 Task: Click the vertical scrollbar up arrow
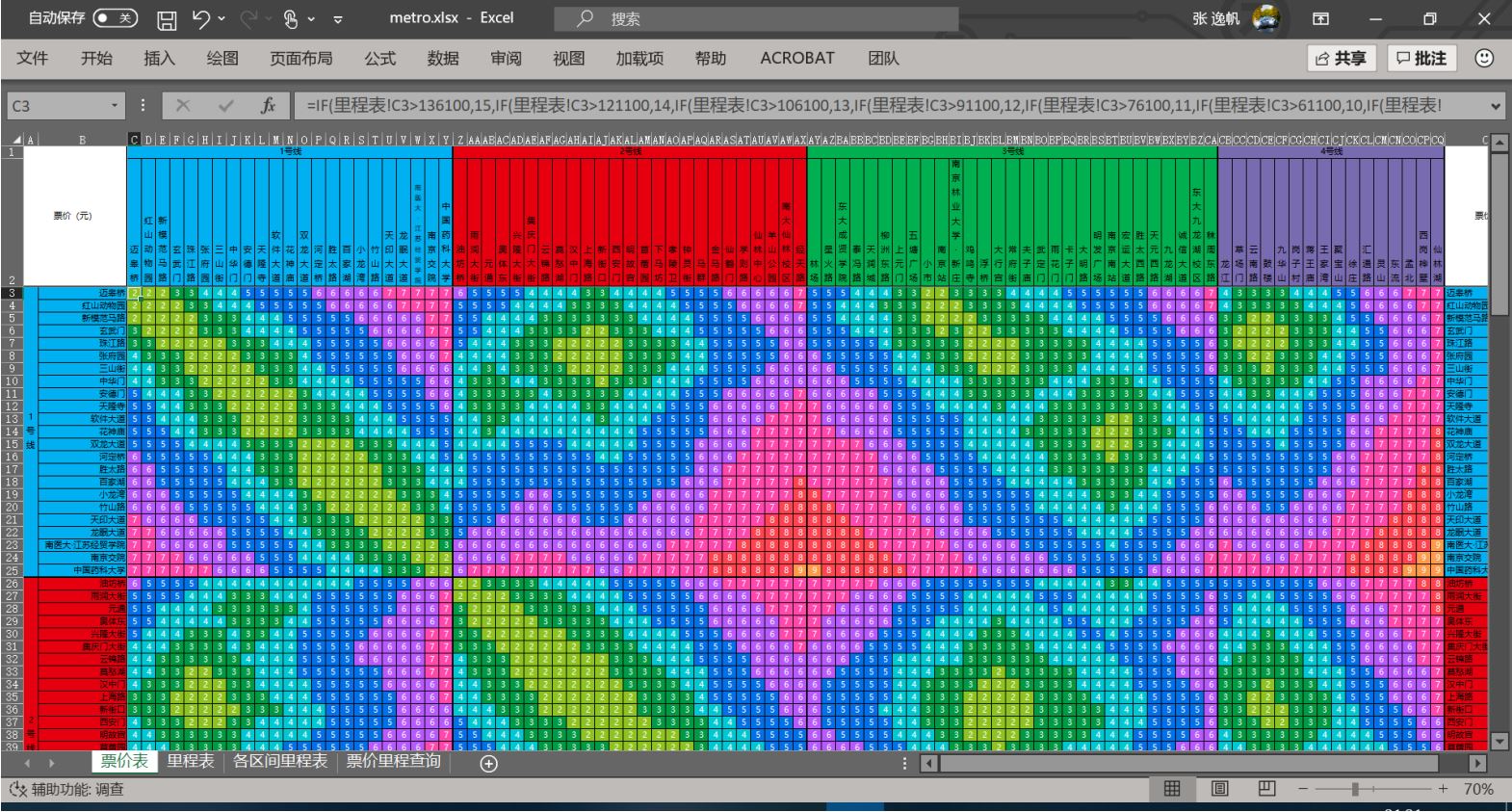pyautogui.click(x=1499, y=142)
